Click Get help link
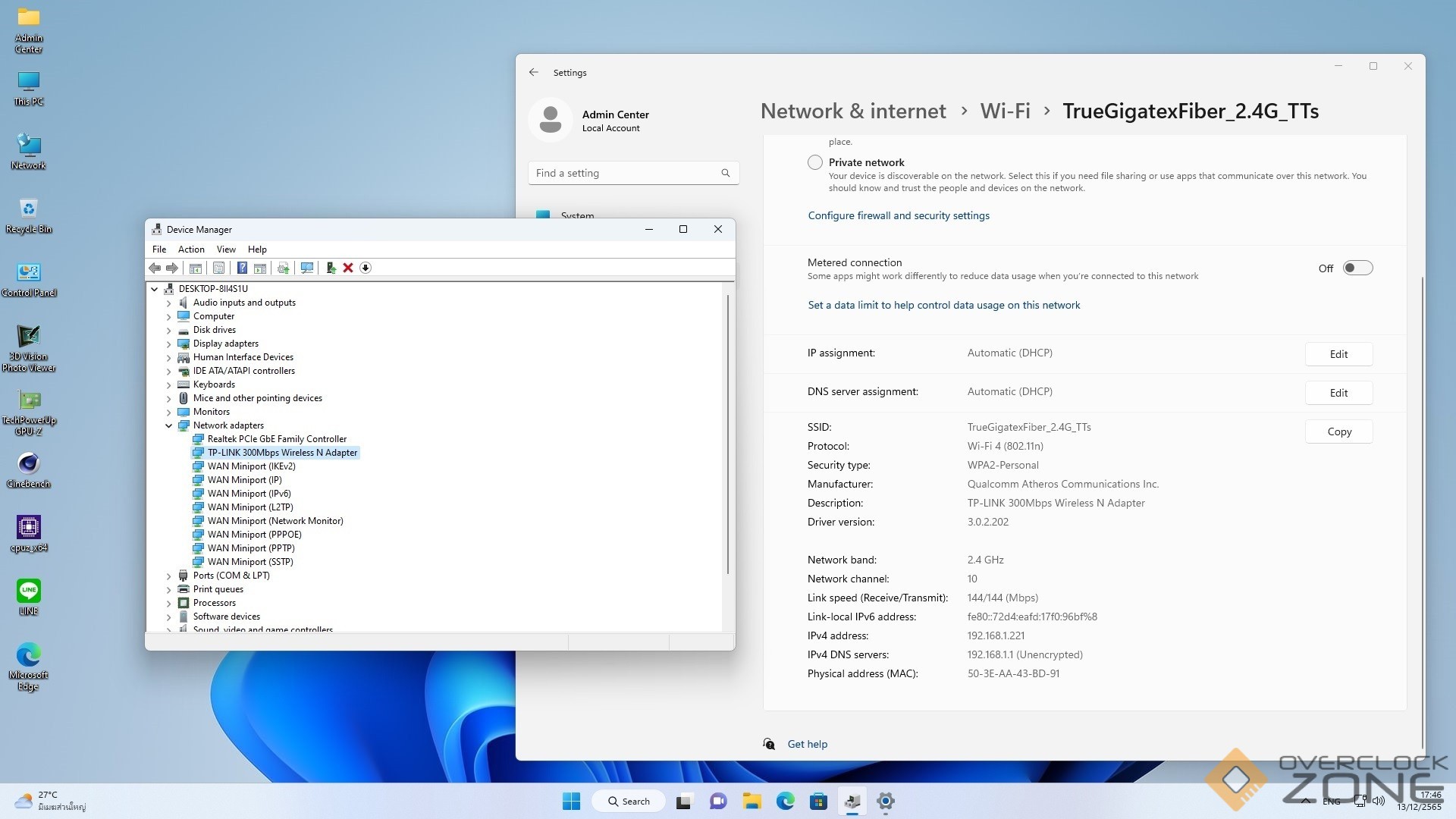1456x819 pixels. [x=807, y=744]
